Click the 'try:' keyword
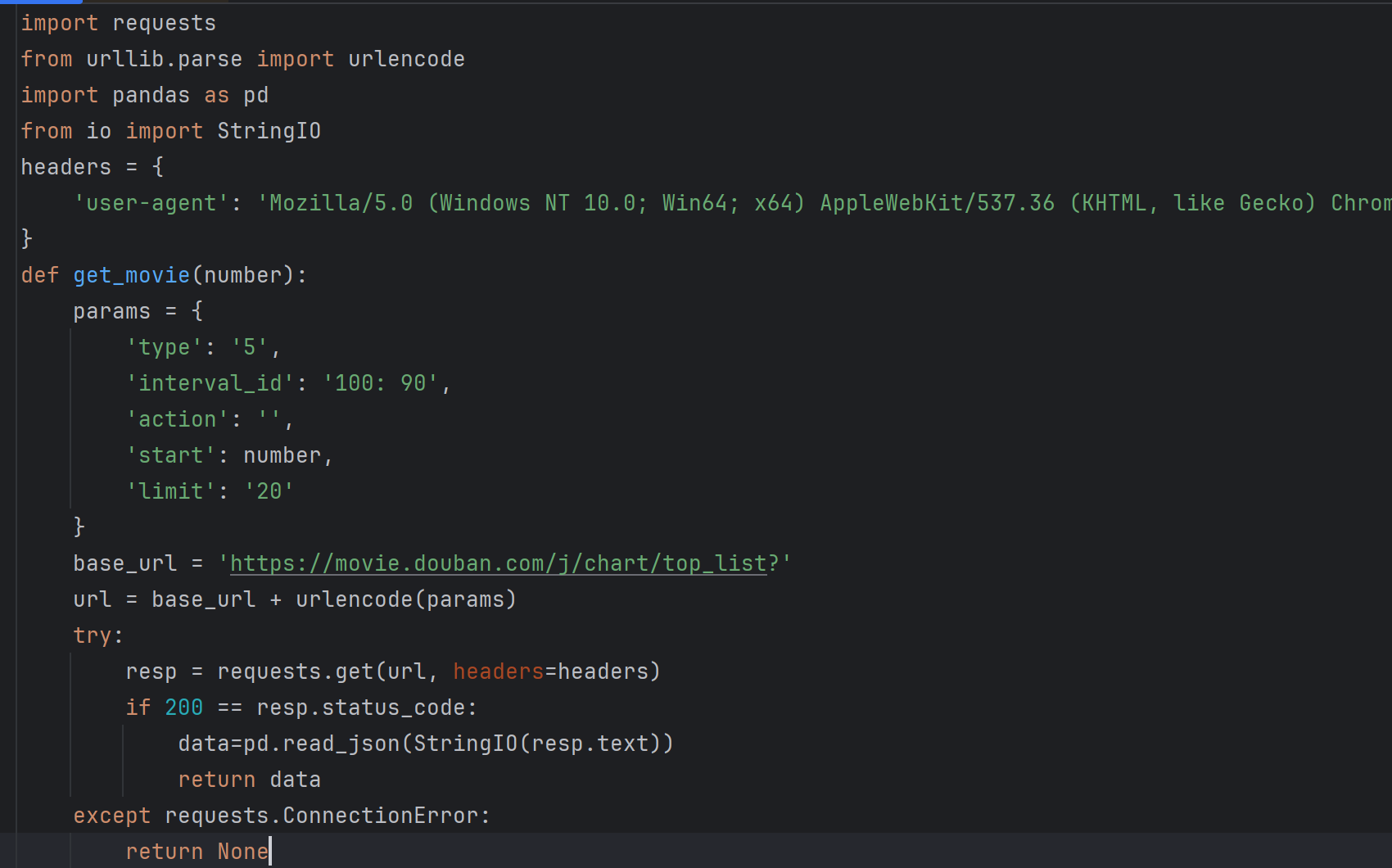Image resolution: width=1392 pixels, height=868 pixels. [x=98, y=635]
